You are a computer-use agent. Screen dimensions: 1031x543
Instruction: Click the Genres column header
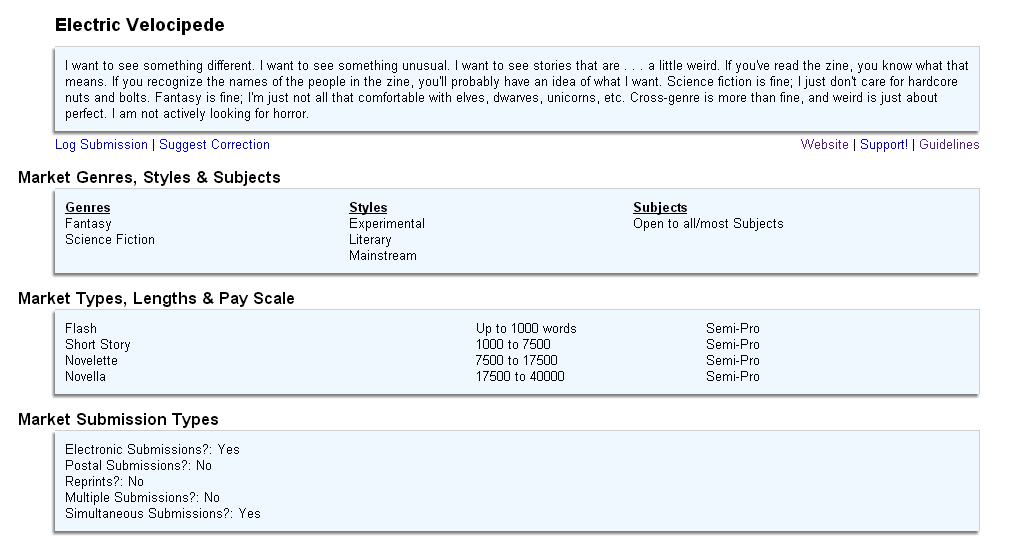click(87, 208)
